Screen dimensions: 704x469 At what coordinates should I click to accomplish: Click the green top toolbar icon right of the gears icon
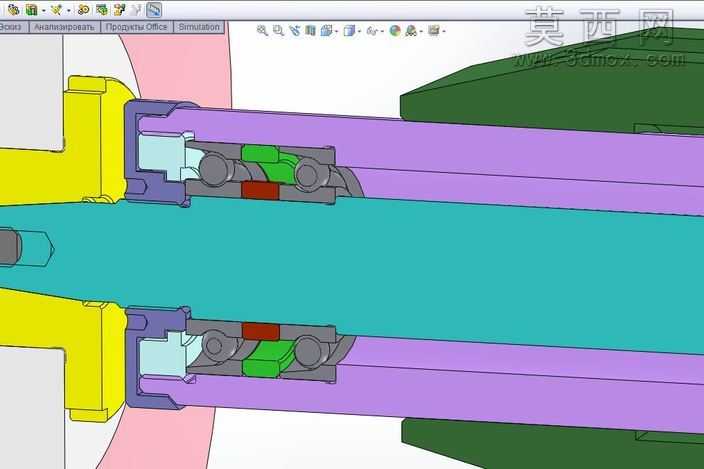[102, 9]
